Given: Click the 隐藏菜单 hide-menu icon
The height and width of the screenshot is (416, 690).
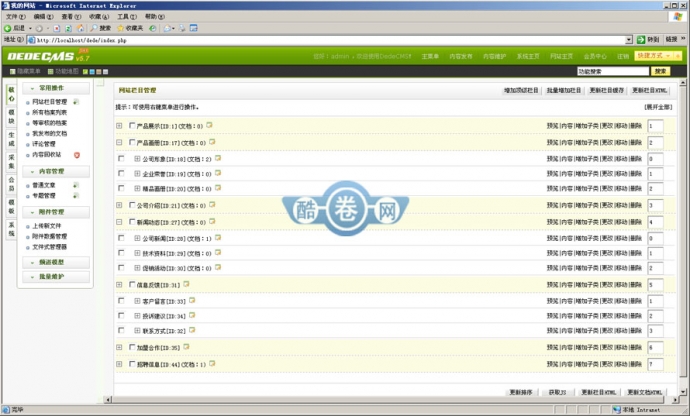Looking at the screenshot, I should [12, 71].
